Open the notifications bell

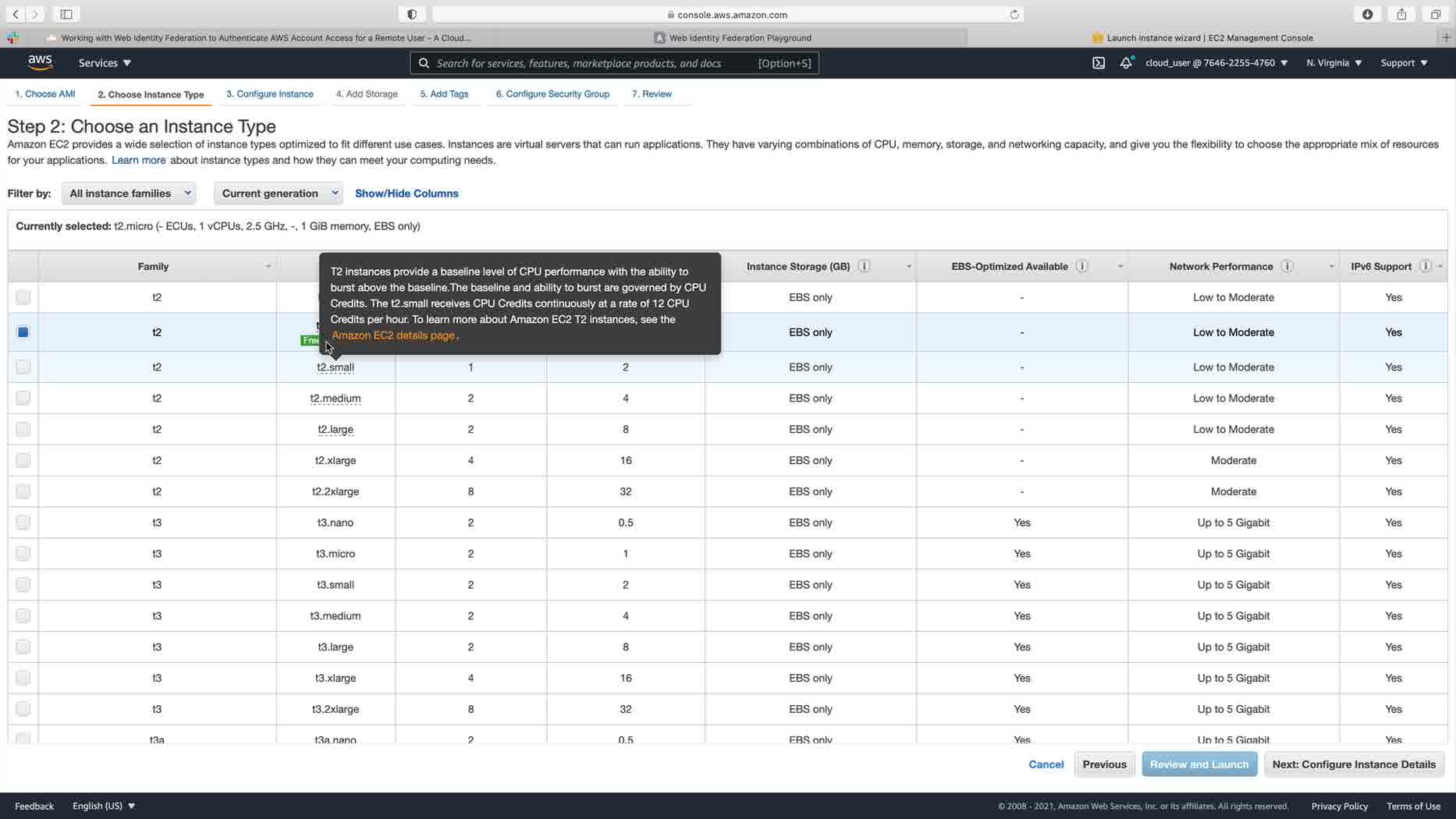coord(1125,63)
